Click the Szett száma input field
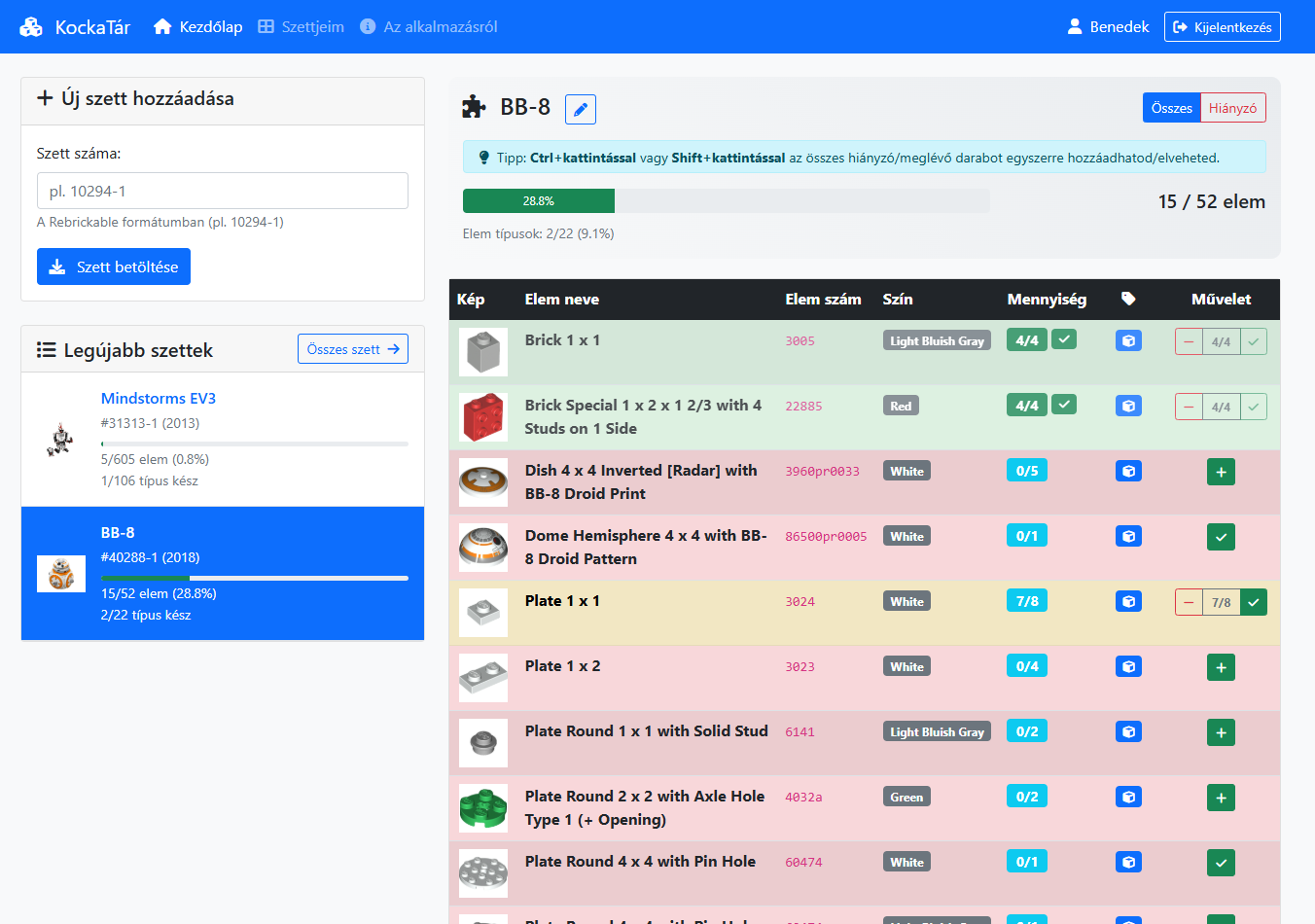This screenshot has width=1315, height=924. [222, 191]
